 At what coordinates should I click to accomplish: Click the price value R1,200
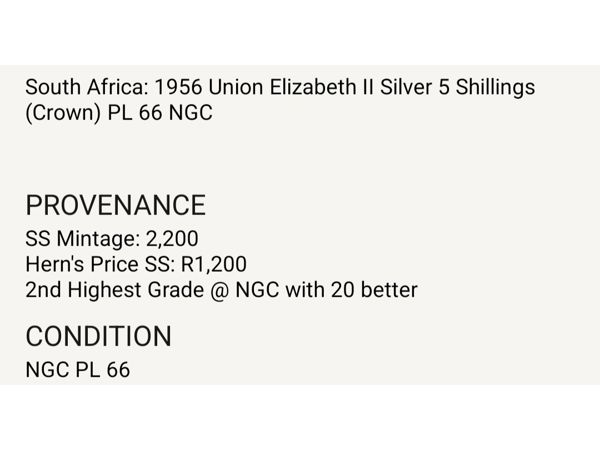tap(217, 264)
